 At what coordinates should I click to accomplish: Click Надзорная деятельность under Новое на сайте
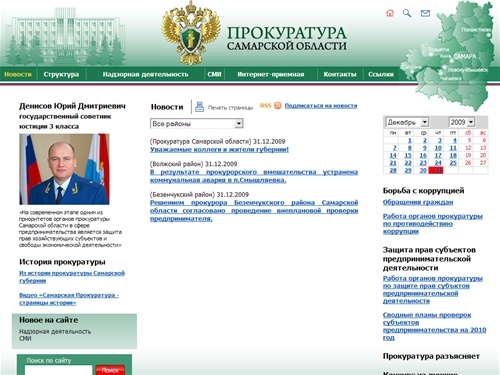(55, 331)
